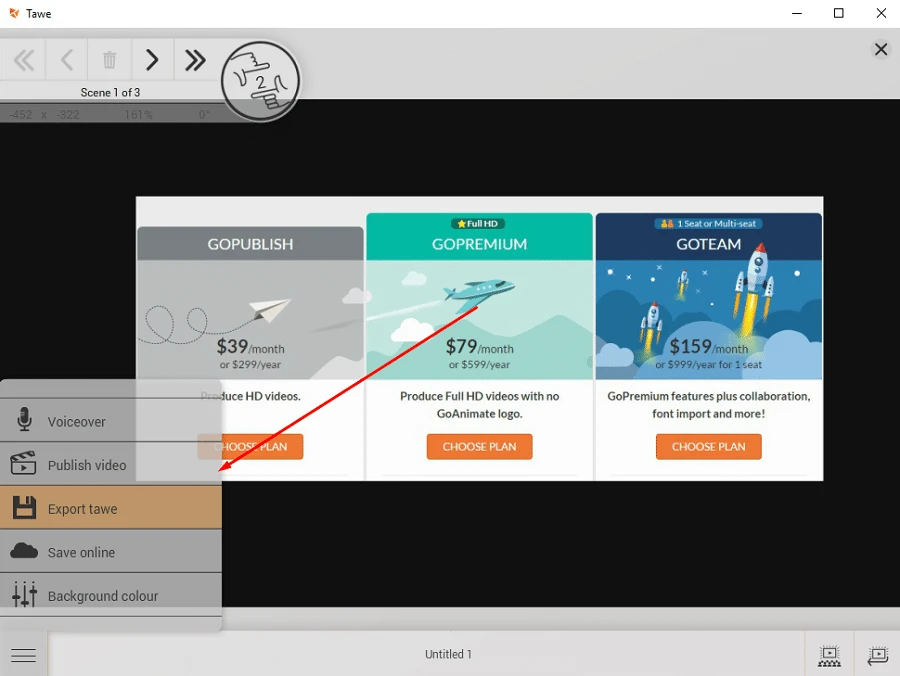Viewport: 900px width, 676px height.
Task: Click the microphone Voiceover icon
Action: click(x=24, y=419)
